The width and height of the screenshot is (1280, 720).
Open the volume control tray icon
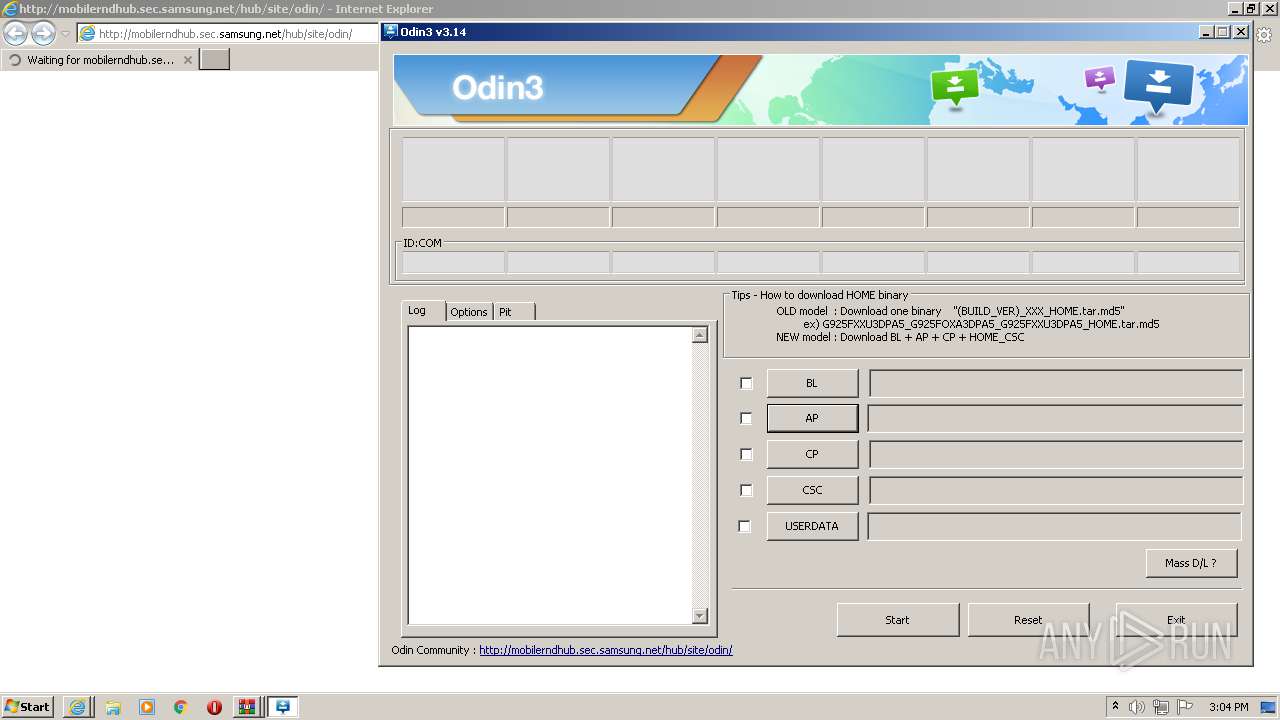(1137, 707)
